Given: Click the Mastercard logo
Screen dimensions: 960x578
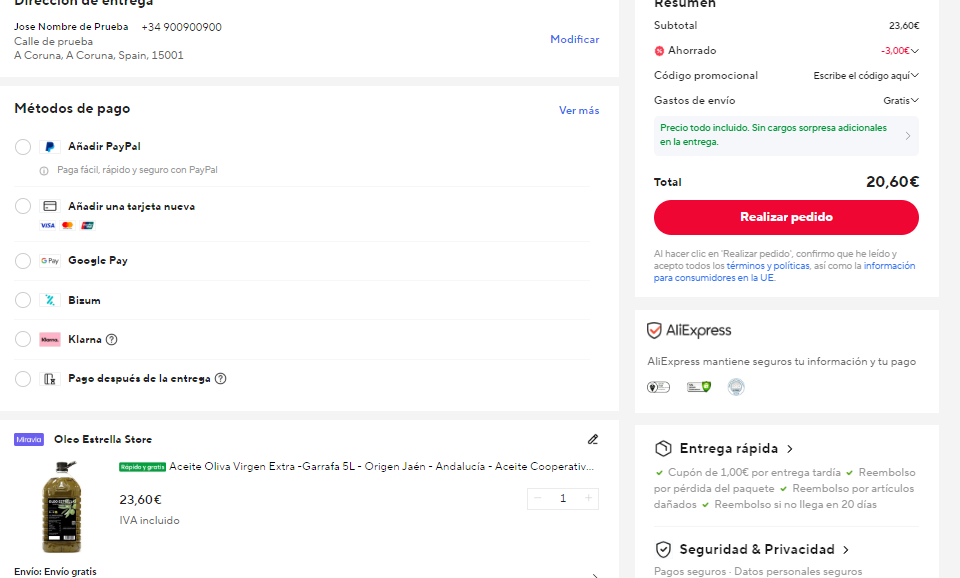Looking at the screenshot, I should [x=67, y=225].
